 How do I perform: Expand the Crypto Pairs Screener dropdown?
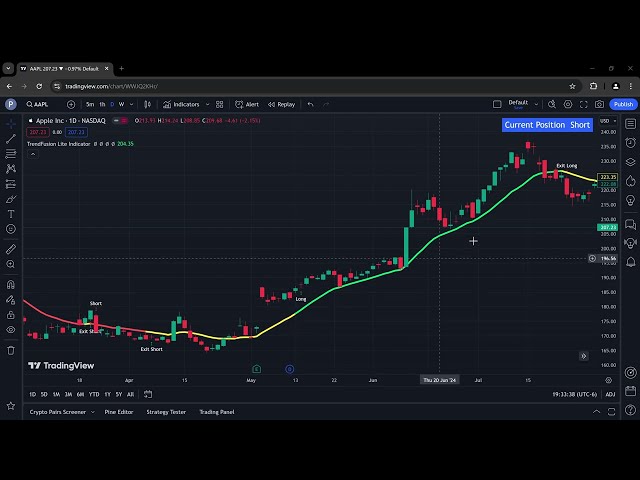coord(93,412)
